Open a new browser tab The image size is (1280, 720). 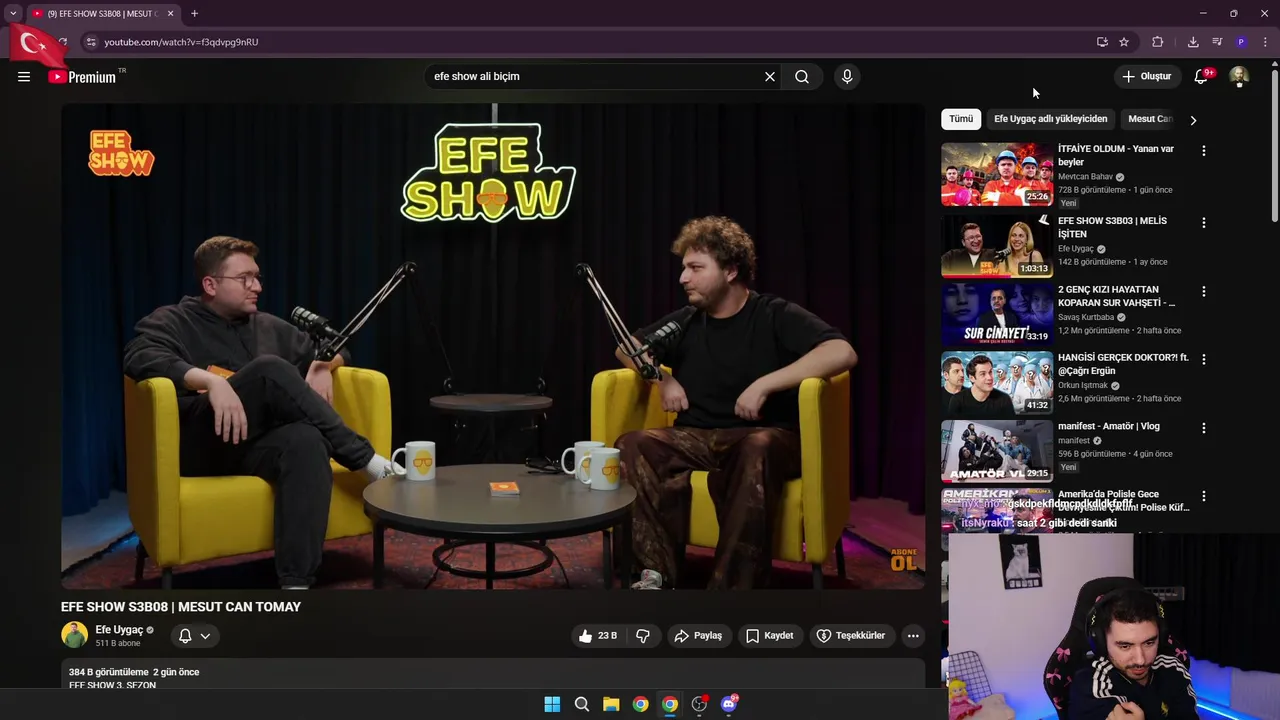tap(194, 13)
